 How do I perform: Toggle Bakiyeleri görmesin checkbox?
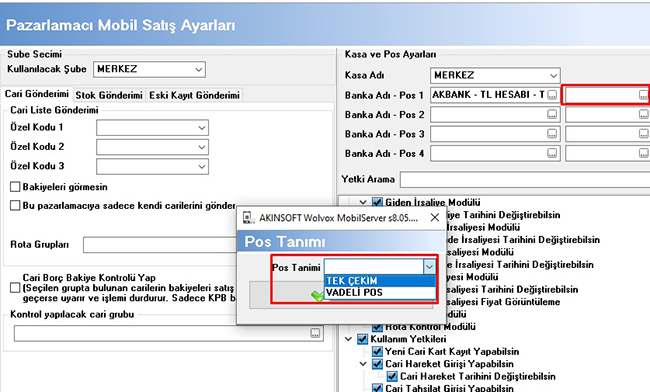coord(15,187)
